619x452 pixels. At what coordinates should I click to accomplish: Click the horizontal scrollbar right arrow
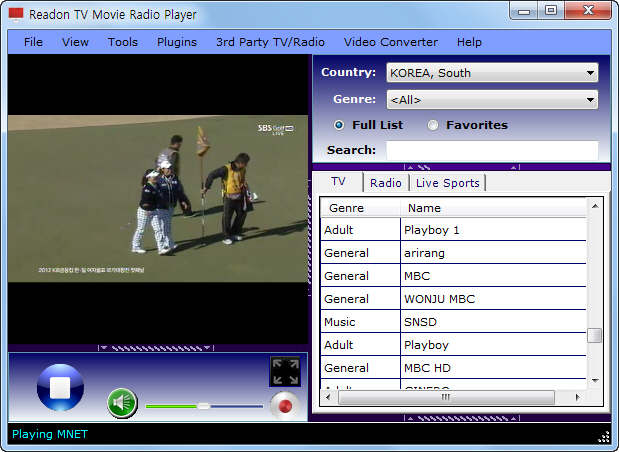pyautogui.click(x=577, y=397)
